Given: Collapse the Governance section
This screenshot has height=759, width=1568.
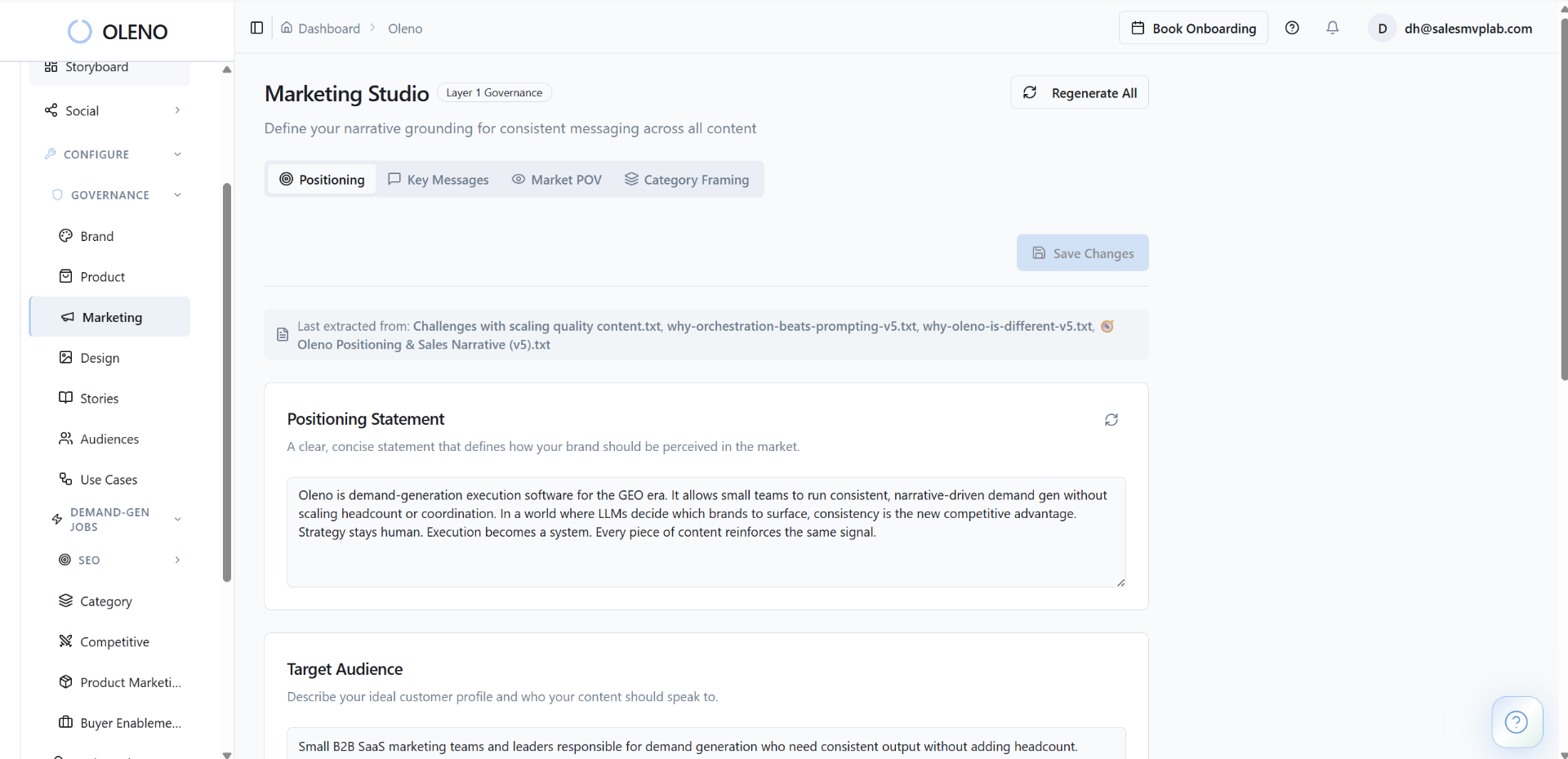Looking at the screenshot, I should click(177, 195).
